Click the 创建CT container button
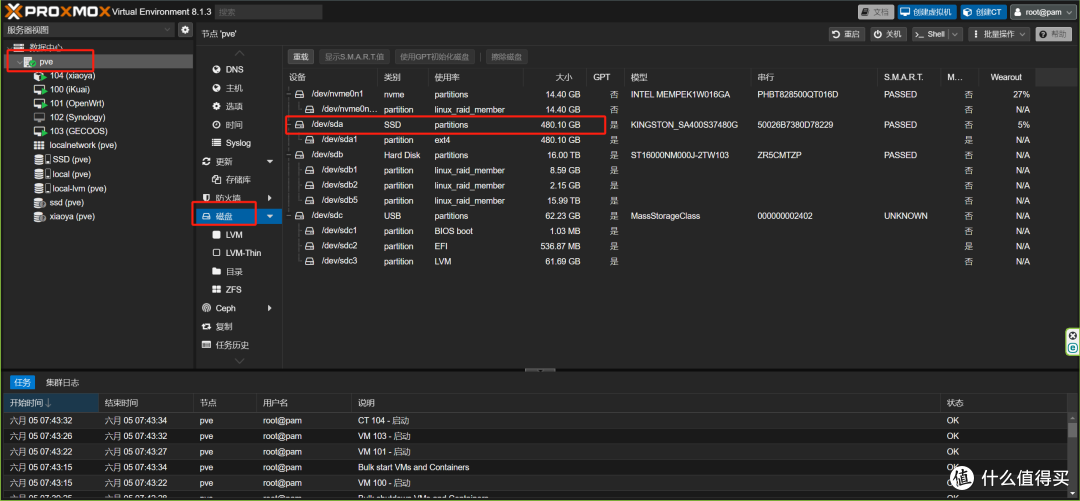1080x501 pixels. (984, 12)
